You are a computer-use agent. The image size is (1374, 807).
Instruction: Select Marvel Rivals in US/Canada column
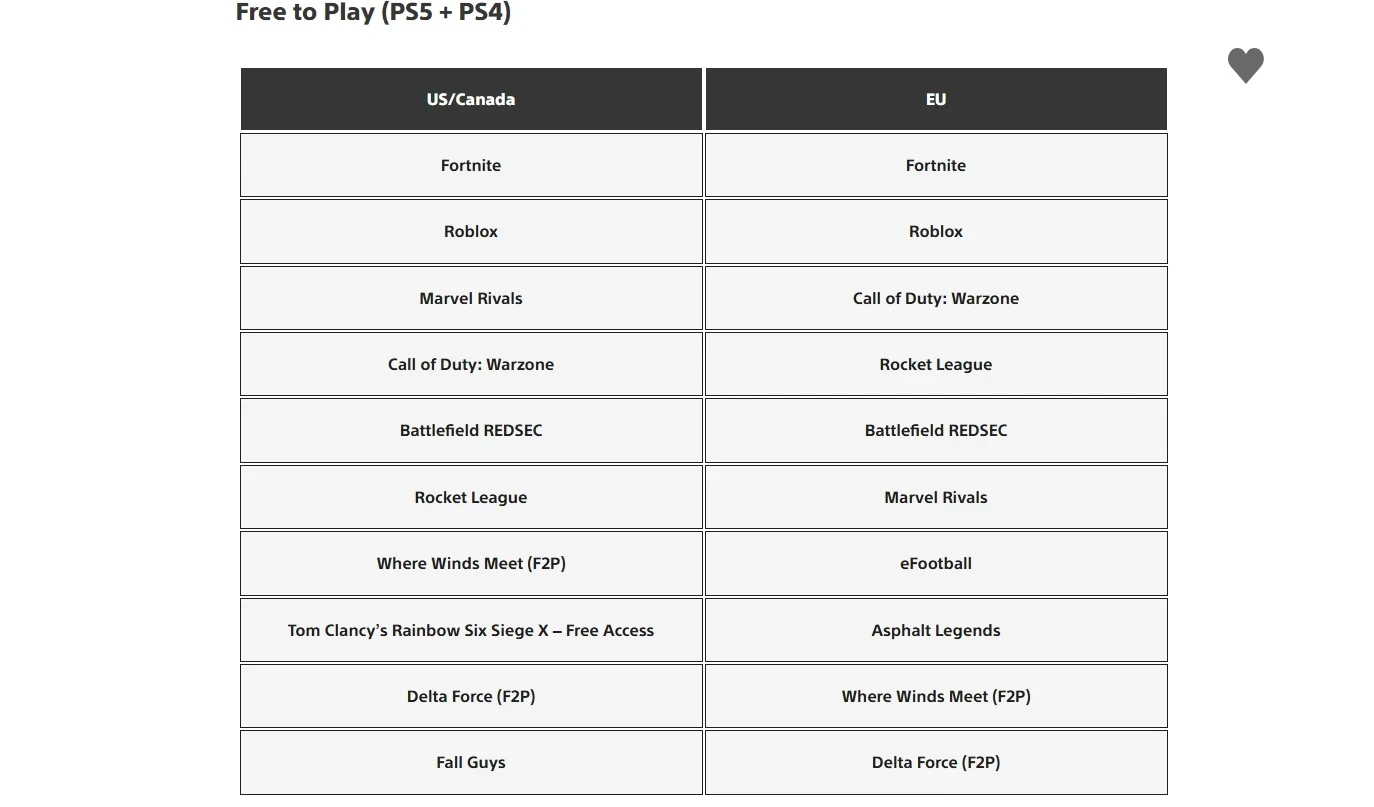(x=471, y=298)
